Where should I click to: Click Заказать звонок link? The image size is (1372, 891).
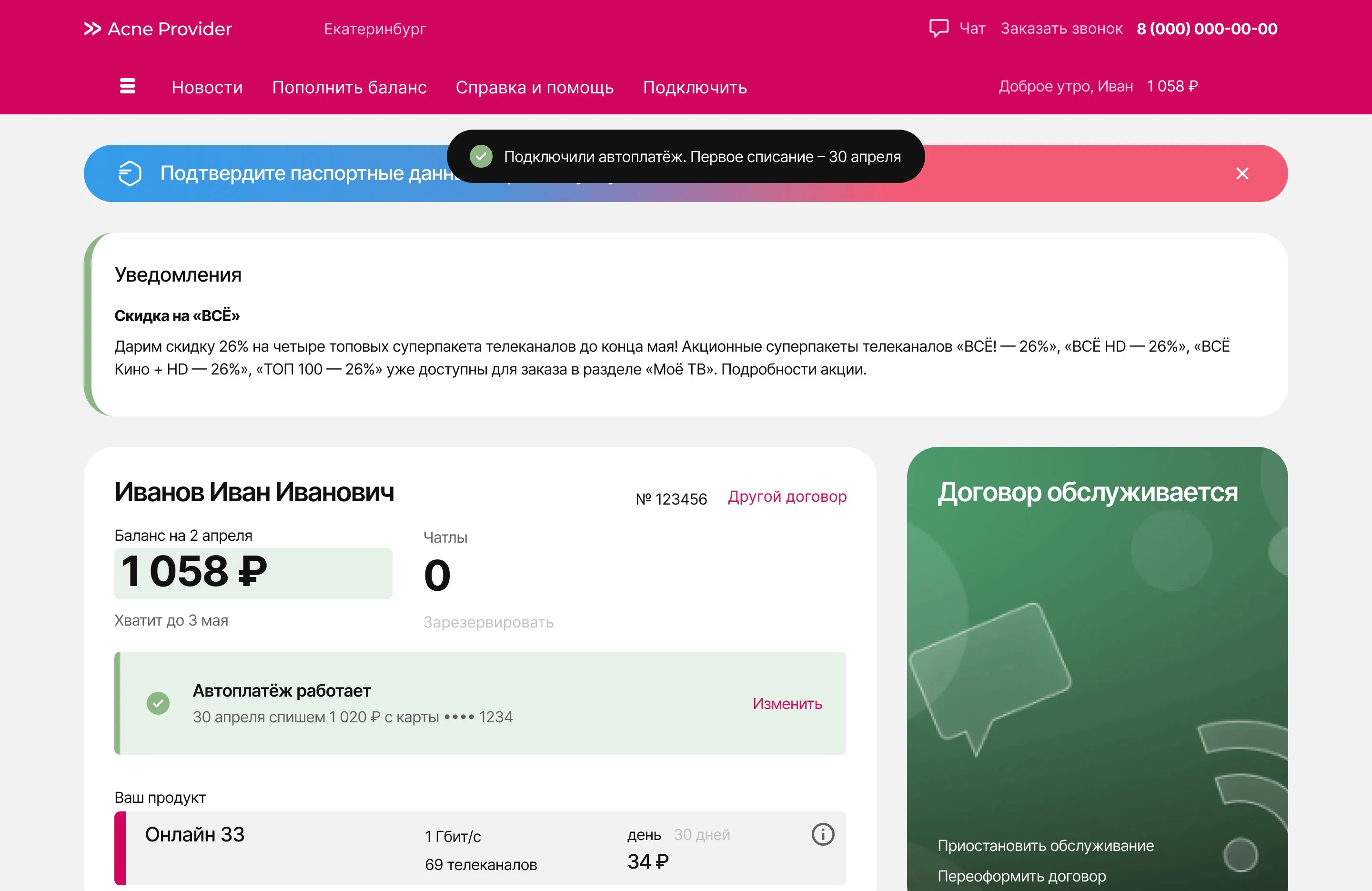click(1061, 29)
